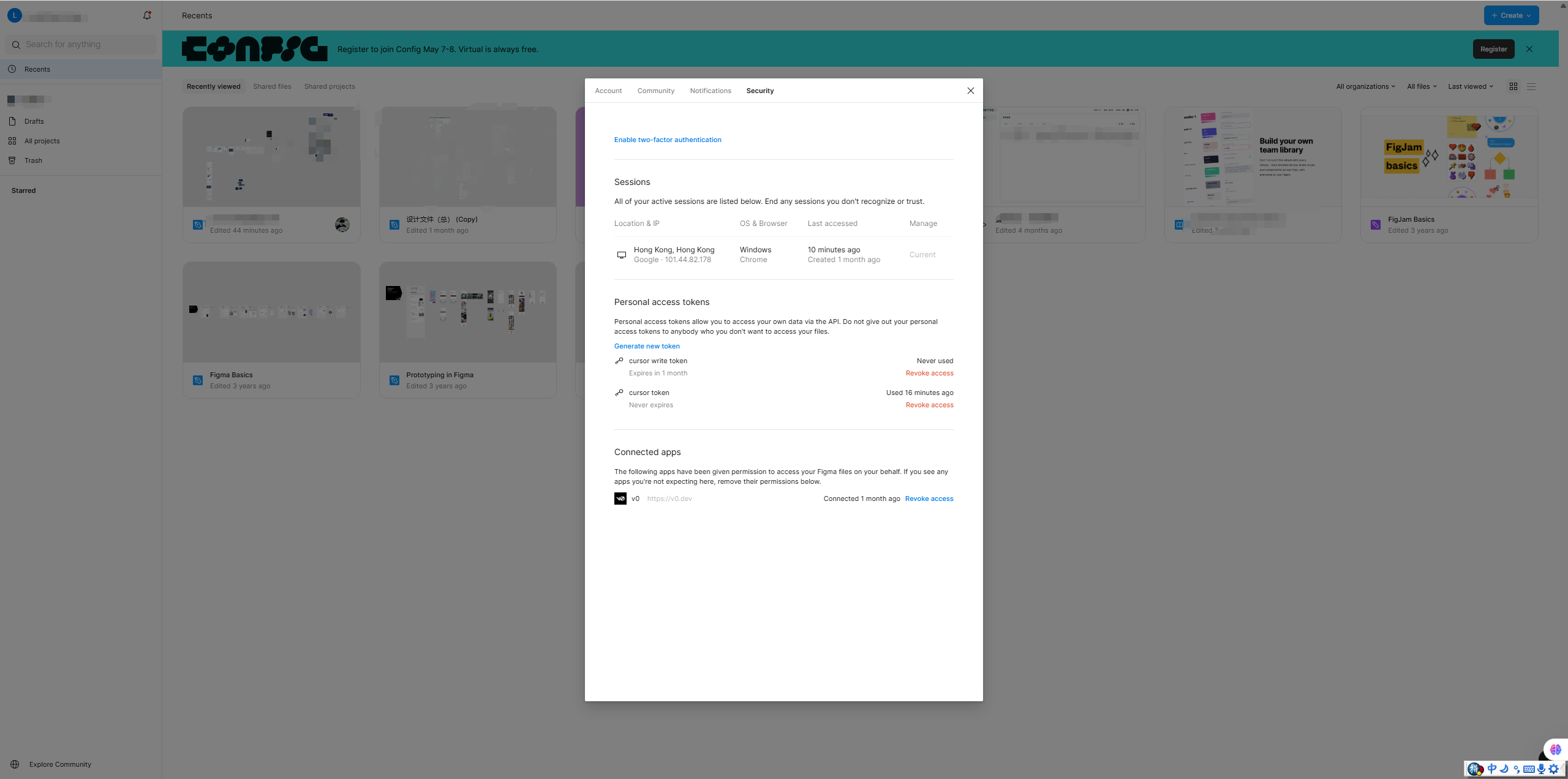Click the Trash icon in sidebar
This screenshot has height=779, width=1568.
click(x=12, y=160)
